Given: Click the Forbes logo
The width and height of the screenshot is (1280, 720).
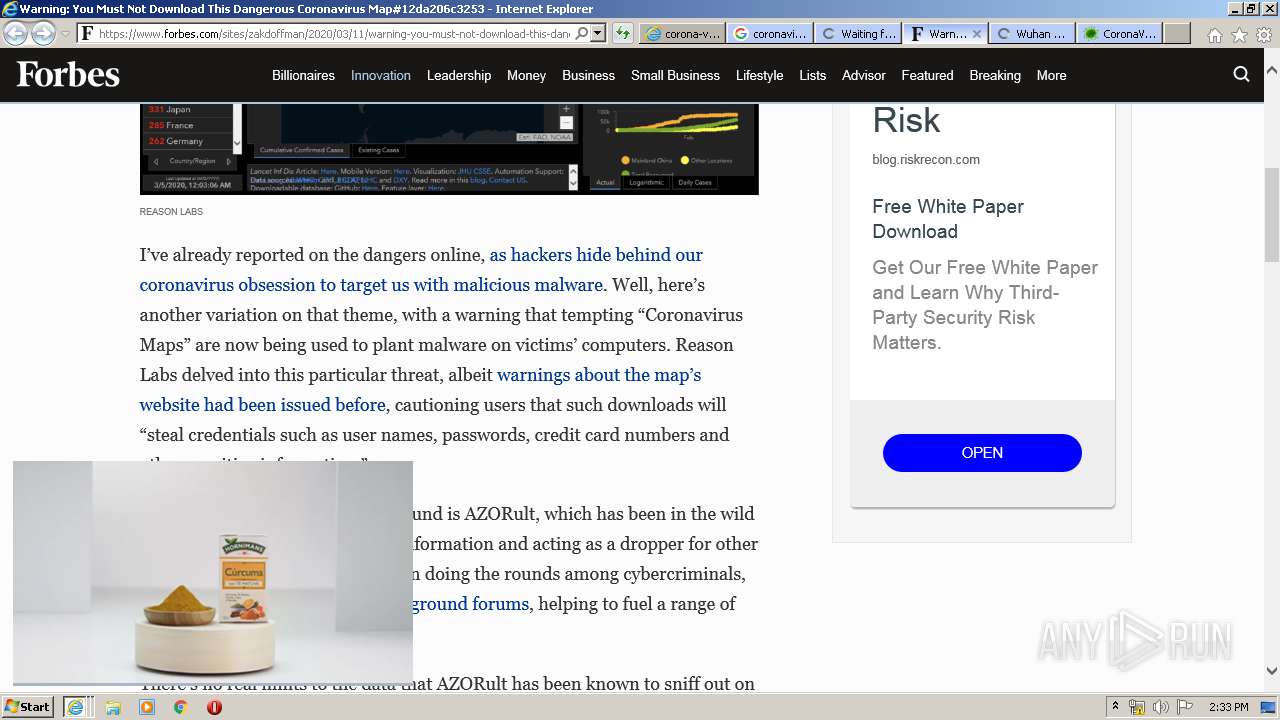Looking at the screenshot, I should 68,75.
